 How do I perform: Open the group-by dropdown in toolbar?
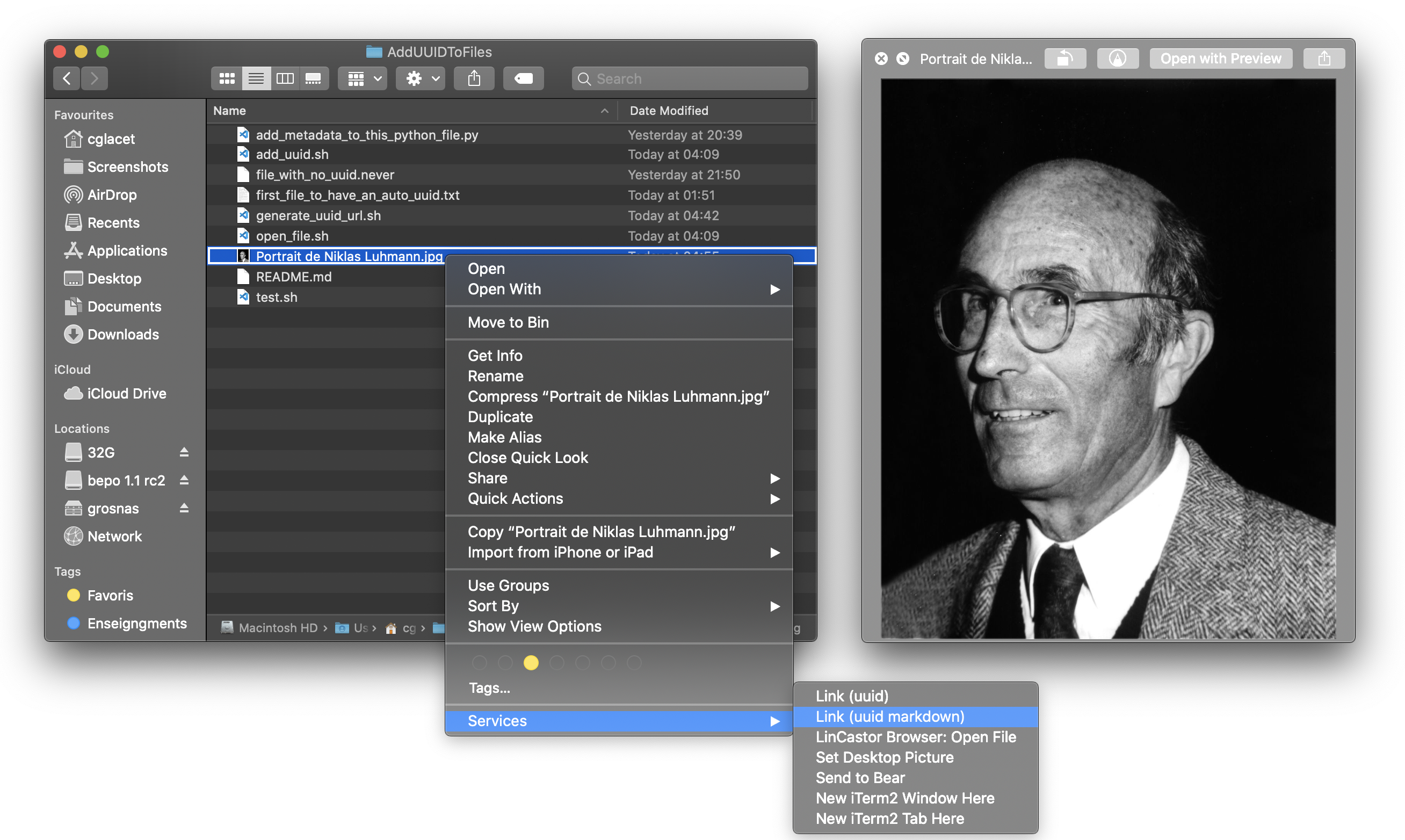click(363, 78)
